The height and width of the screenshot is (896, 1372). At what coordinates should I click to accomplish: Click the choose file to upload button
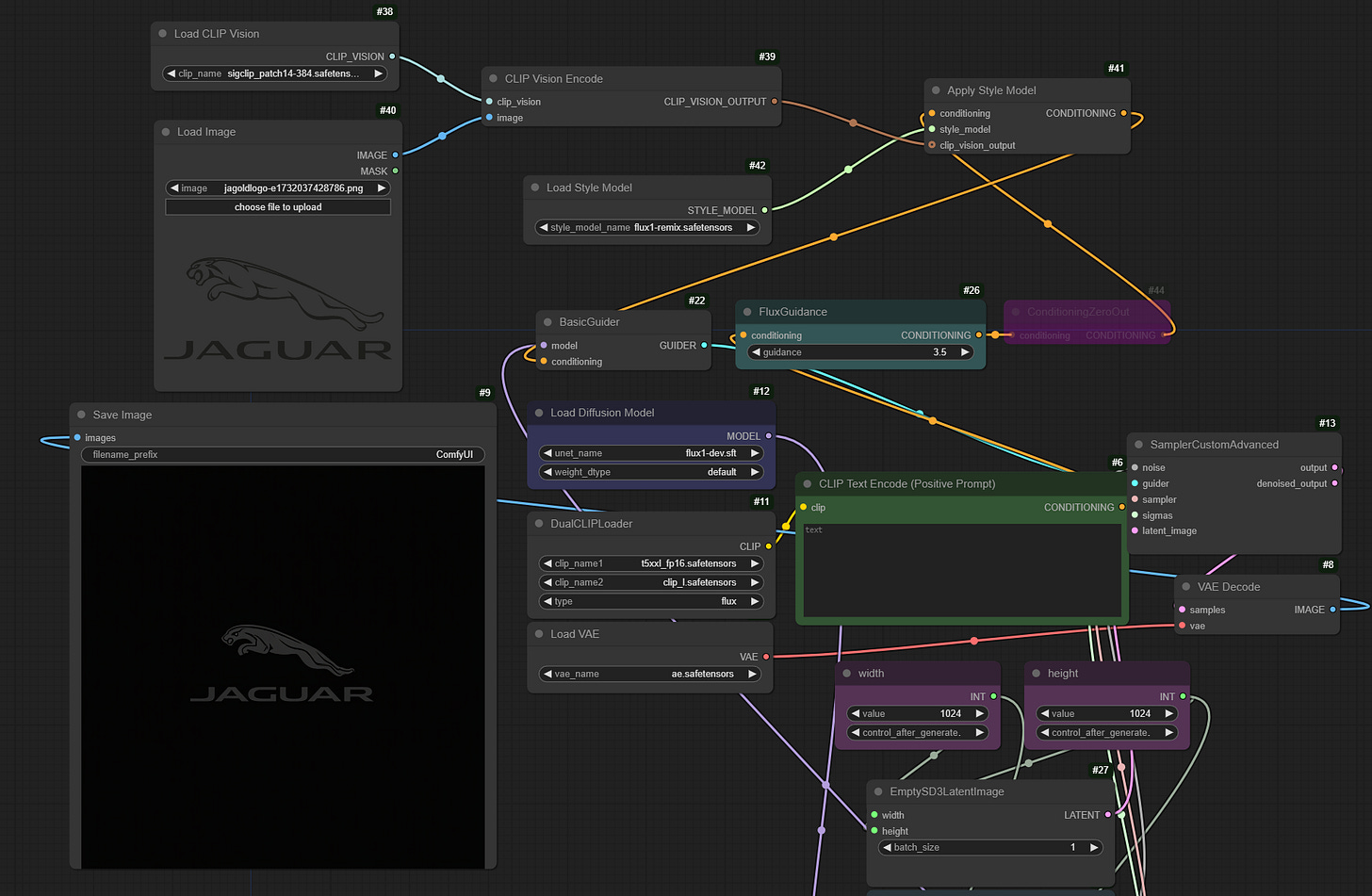click(278, 207)
